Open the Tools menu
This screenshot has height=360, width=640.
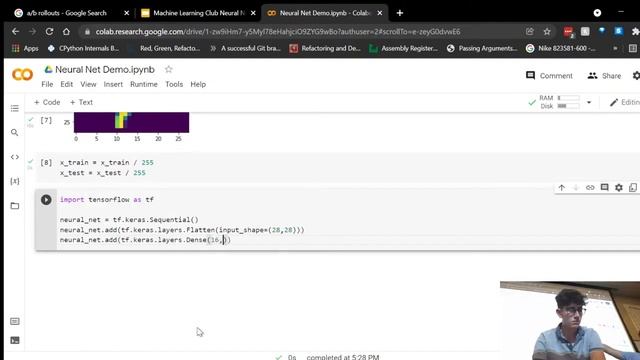click(174, 84)
